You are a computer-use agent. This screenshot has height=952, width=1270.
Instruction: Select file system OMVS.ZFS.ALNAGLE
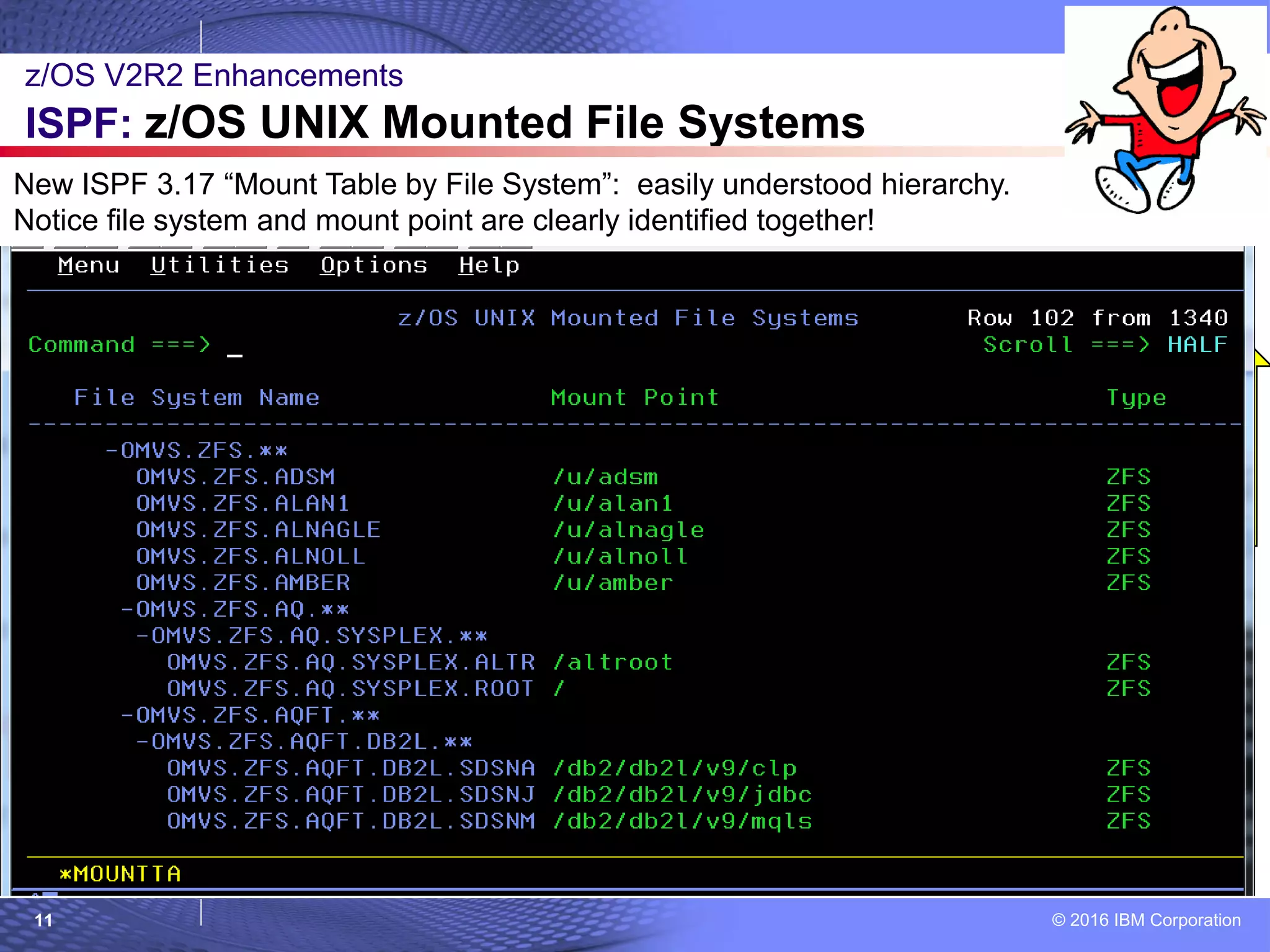click(x=259, y=530)
